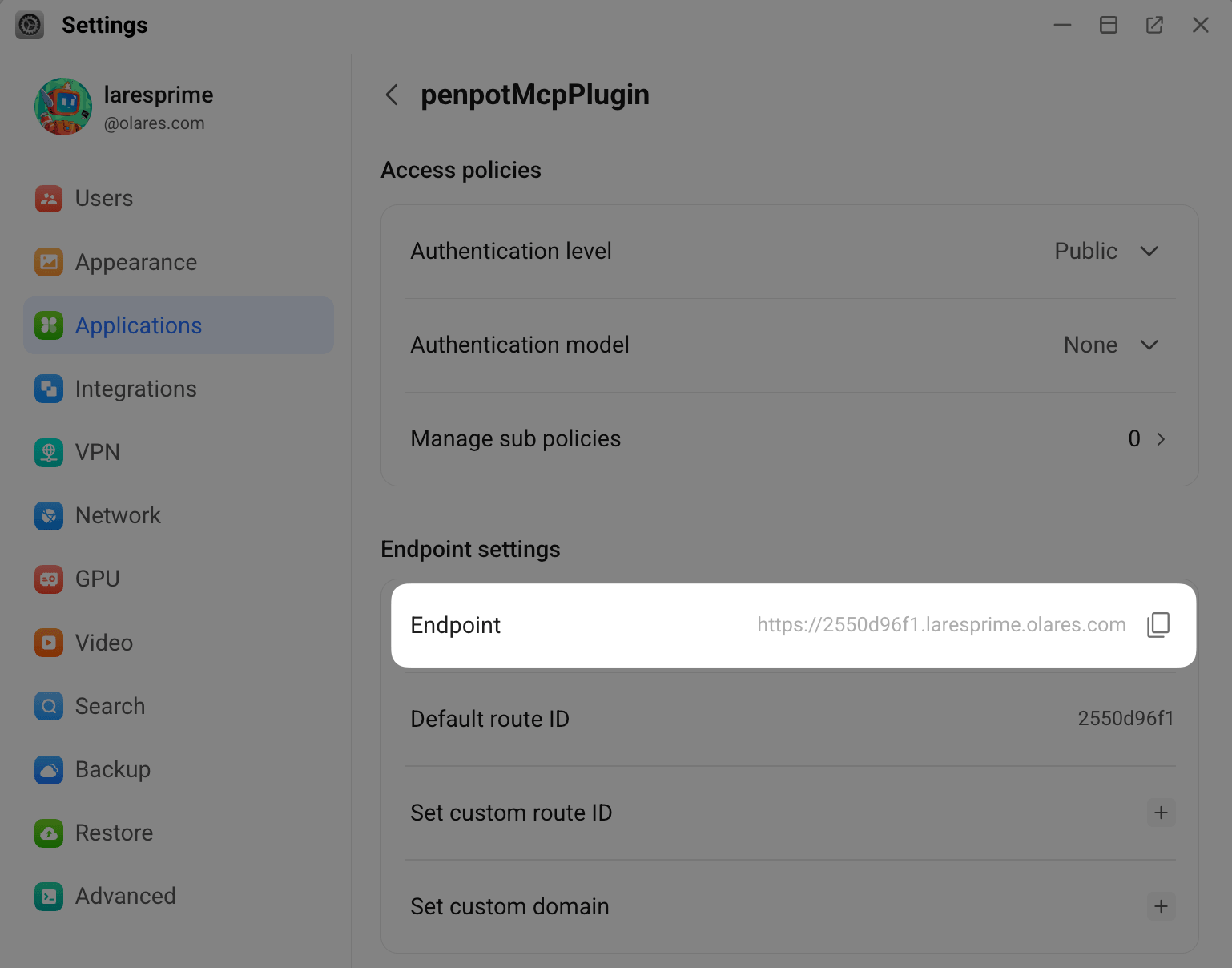Open Video settings section
Viewport: 1232px width, 968px height.
coord(179,643)
